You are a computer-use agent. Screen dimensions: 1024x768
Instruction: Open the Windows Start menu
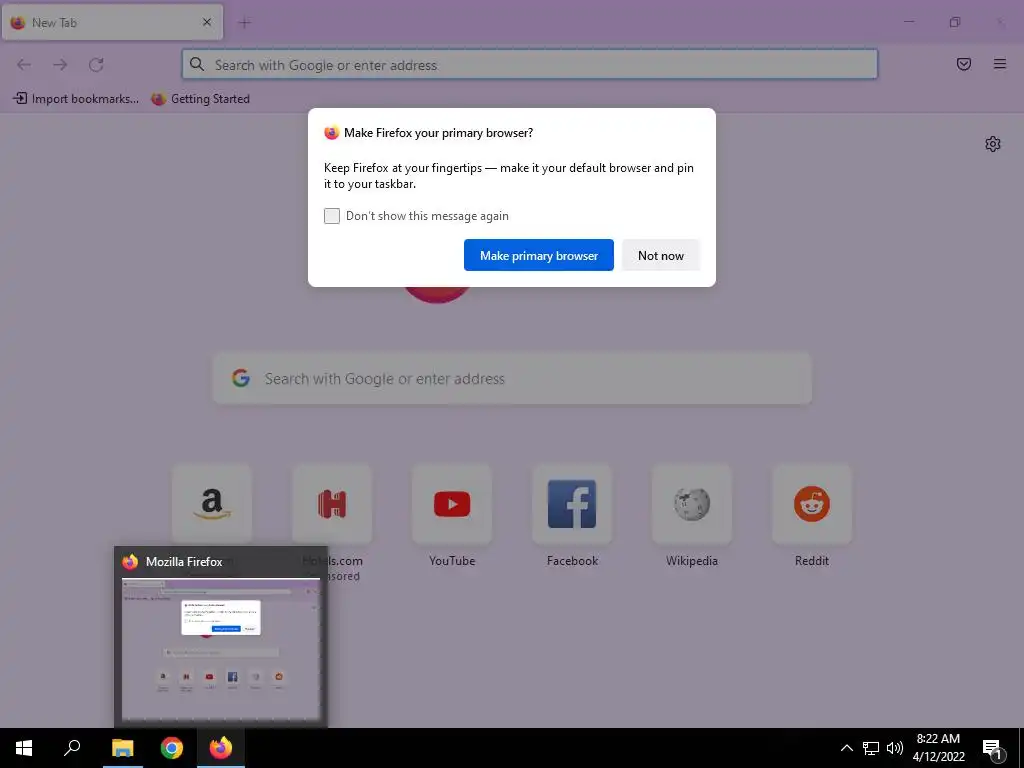24,748
